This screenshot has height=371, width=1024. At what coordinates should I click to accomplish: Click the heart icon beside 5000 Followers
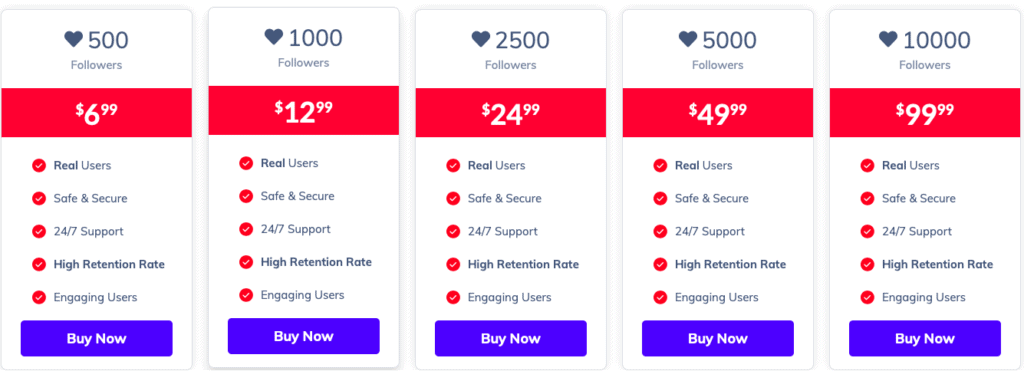[688, 39]
